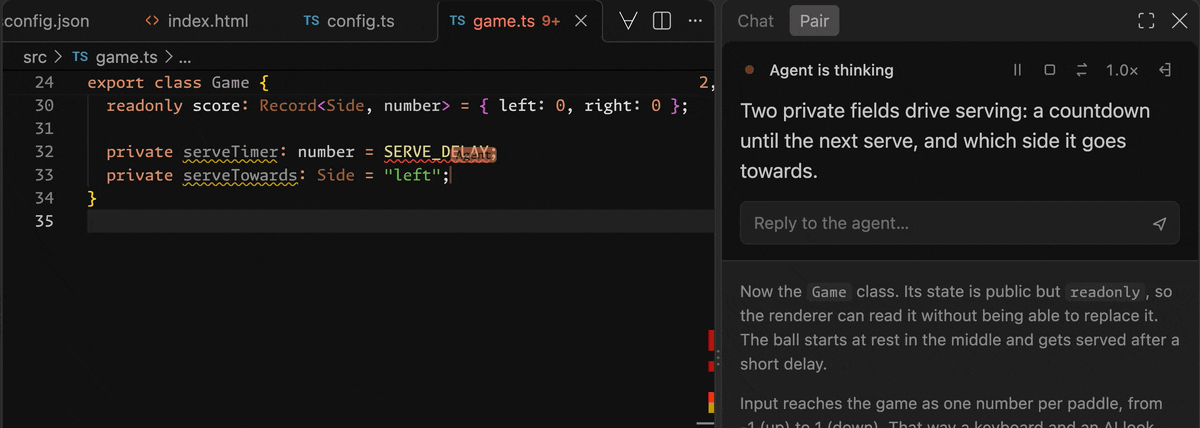The image size is (1200, 428).
Task: Split the editor with the split icon
Action: click(x=661, y=21)
